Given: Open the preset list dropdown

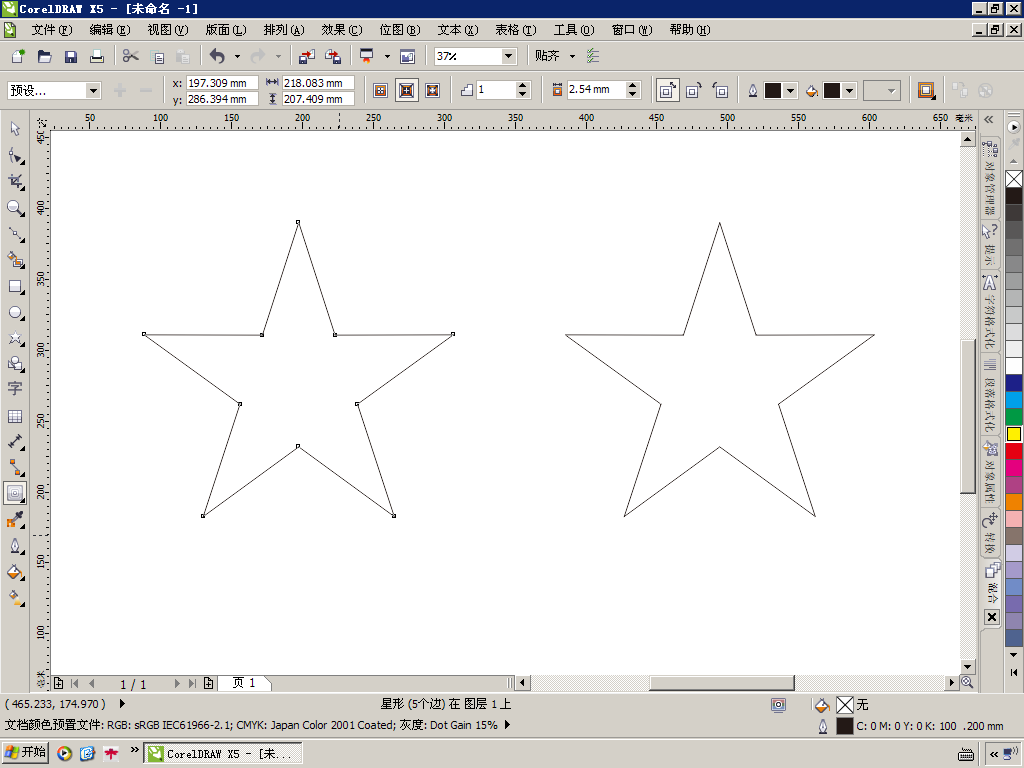Looking at the screenshot, I should click(93, 90).
